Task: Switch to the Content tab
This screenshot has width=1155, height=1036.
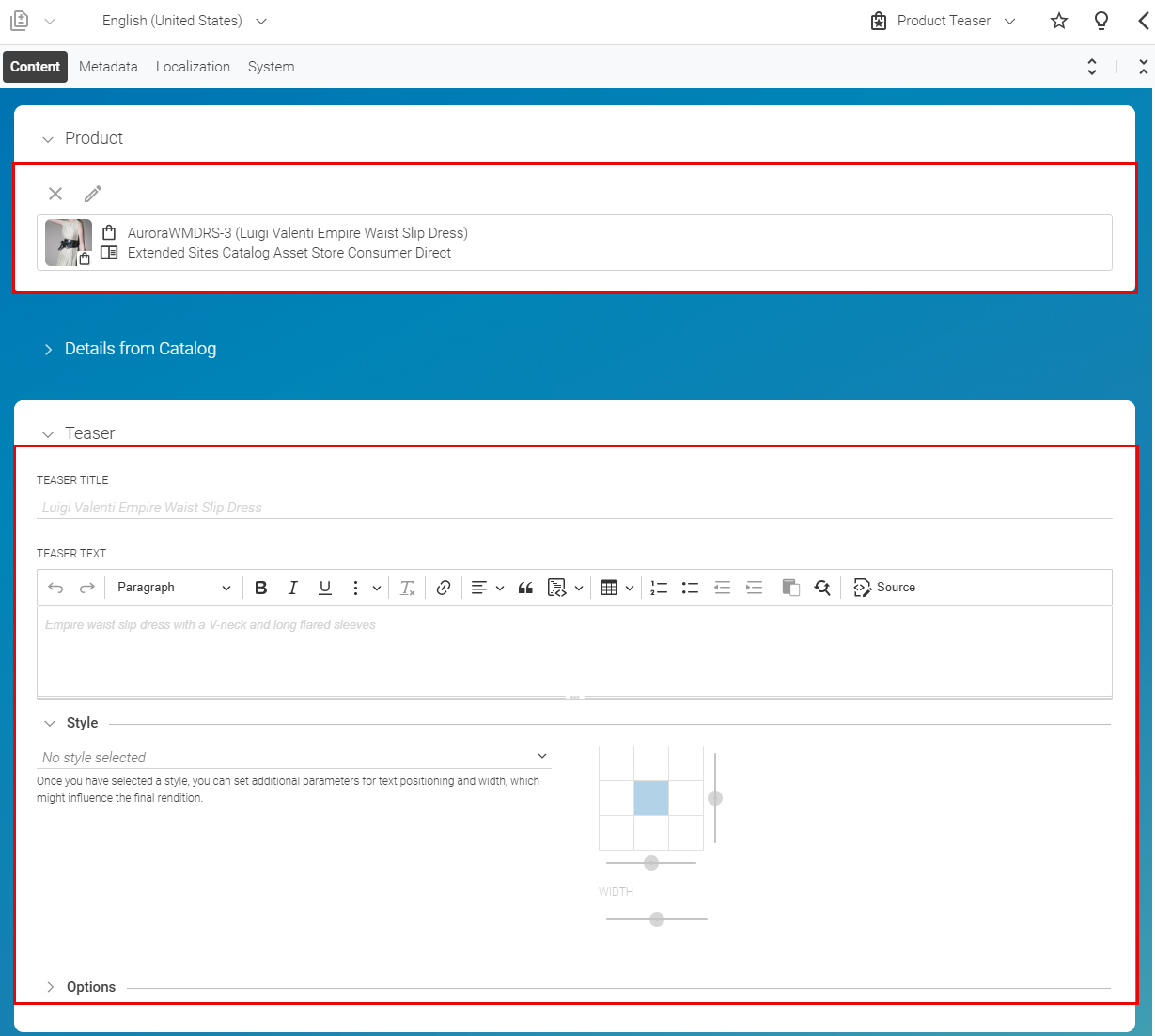Action: 36,67
